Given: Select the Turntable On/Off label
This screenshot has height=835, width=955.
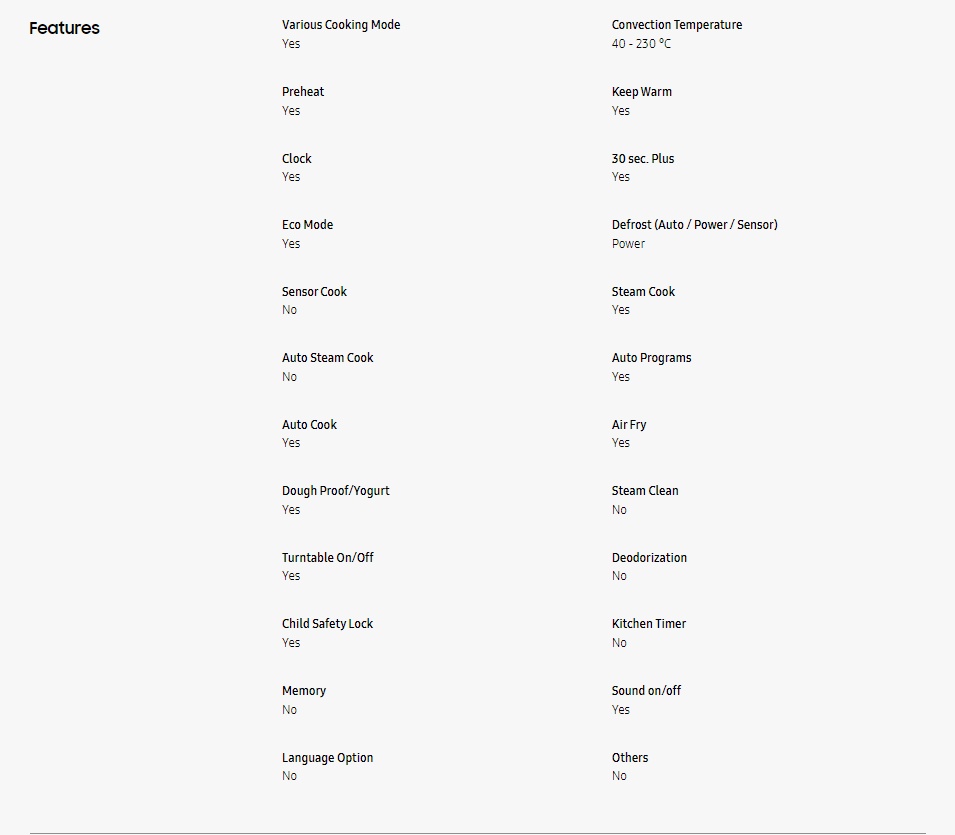Looking at the screenshot, I should 328,558.
